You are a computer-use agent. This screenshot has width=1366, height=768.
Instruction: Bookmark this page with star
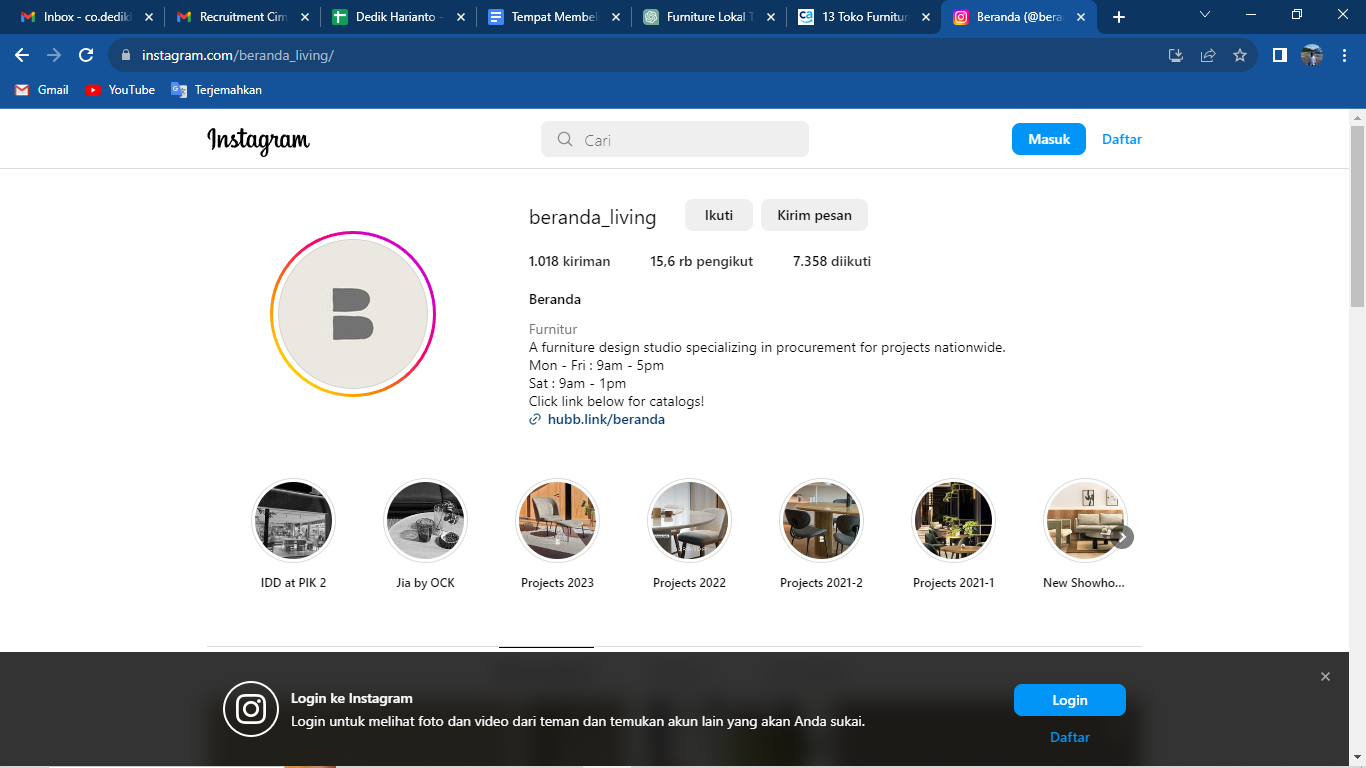pos(1240,55)
